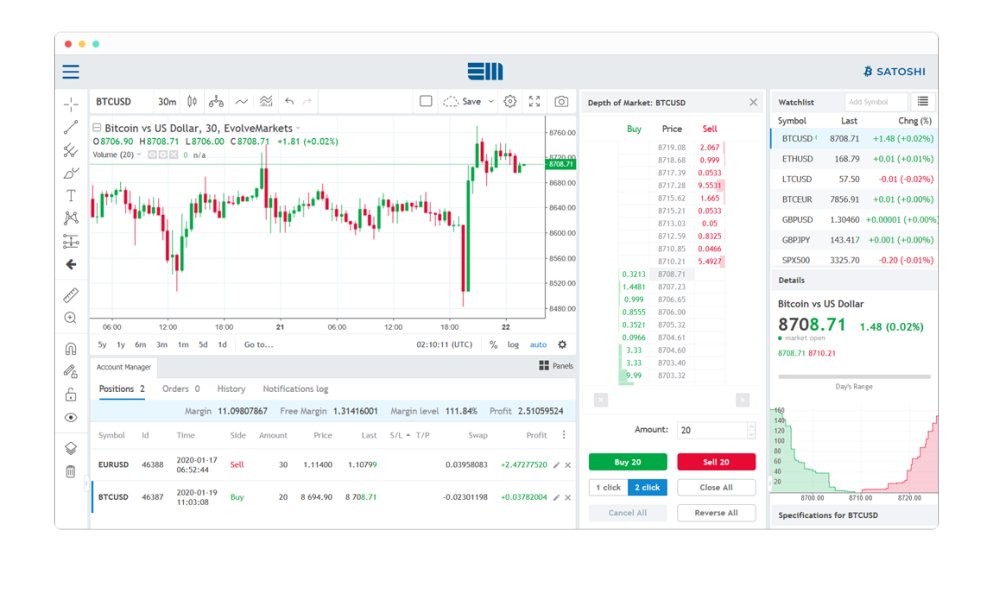Expand the Save layout dropdown arrow
The image size is (993, 600).
490,101
